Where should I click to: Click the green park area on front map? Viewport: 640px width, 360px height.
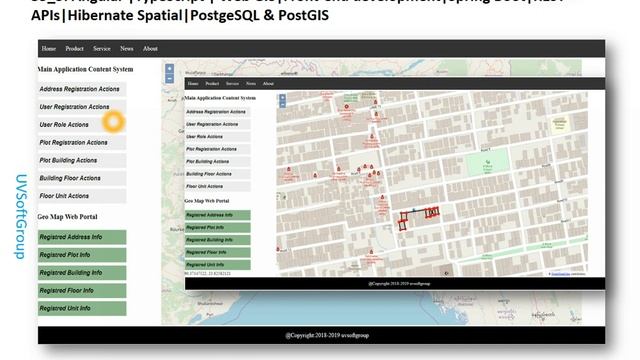[488, 162]
